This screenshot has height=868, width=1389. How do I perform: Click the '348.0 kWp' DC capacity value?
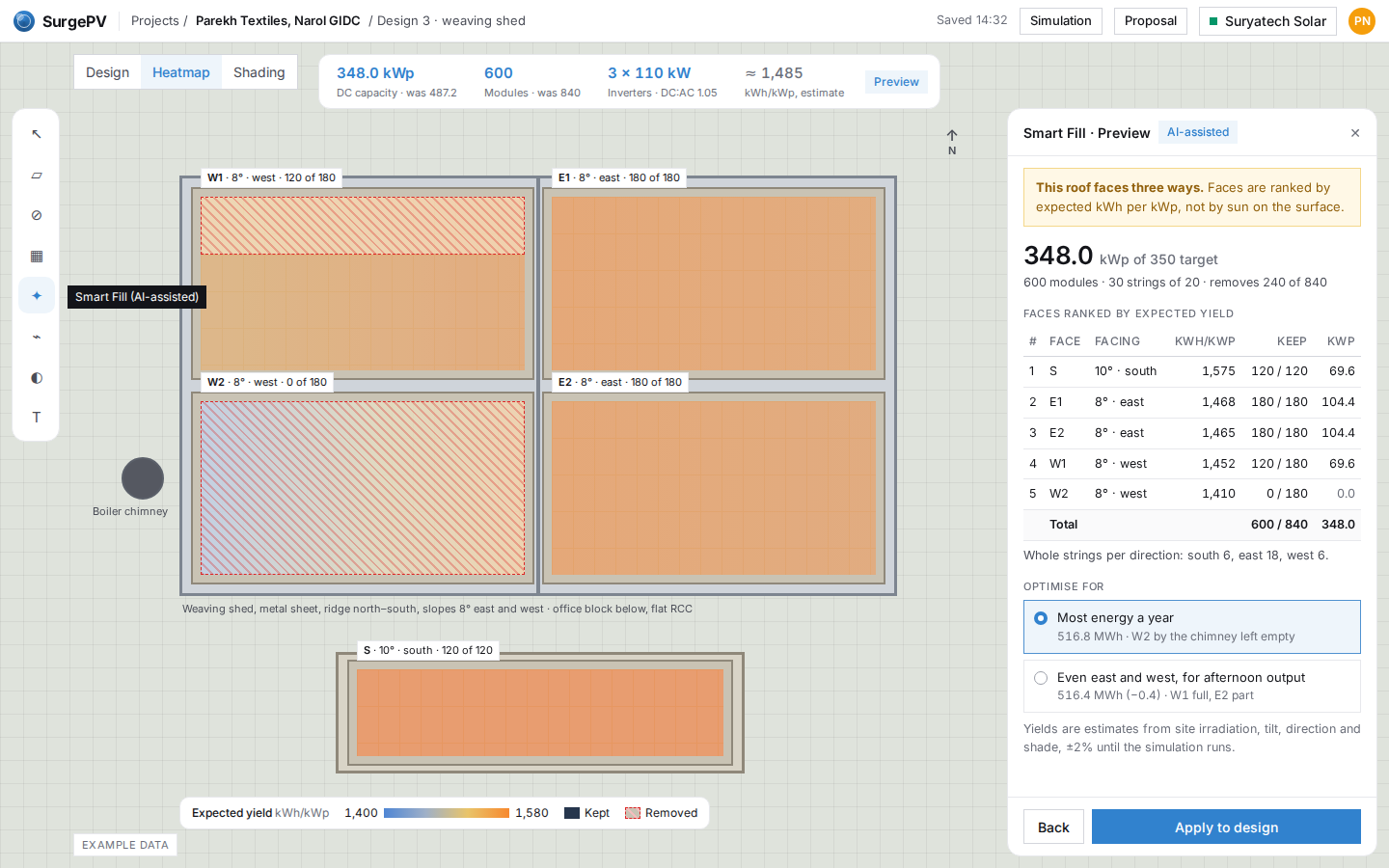click(375, 73)
